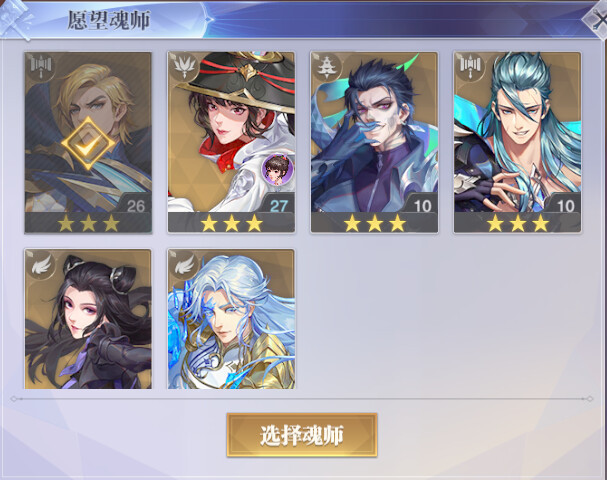607x480 pixels.
Task: Select the black-haired female hero card
Action: pos(88,319)
